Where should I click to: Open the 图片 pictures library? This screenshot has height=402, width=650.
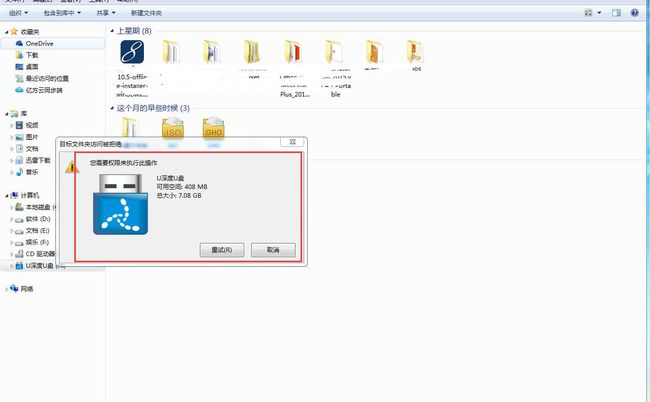coord(32,137)
